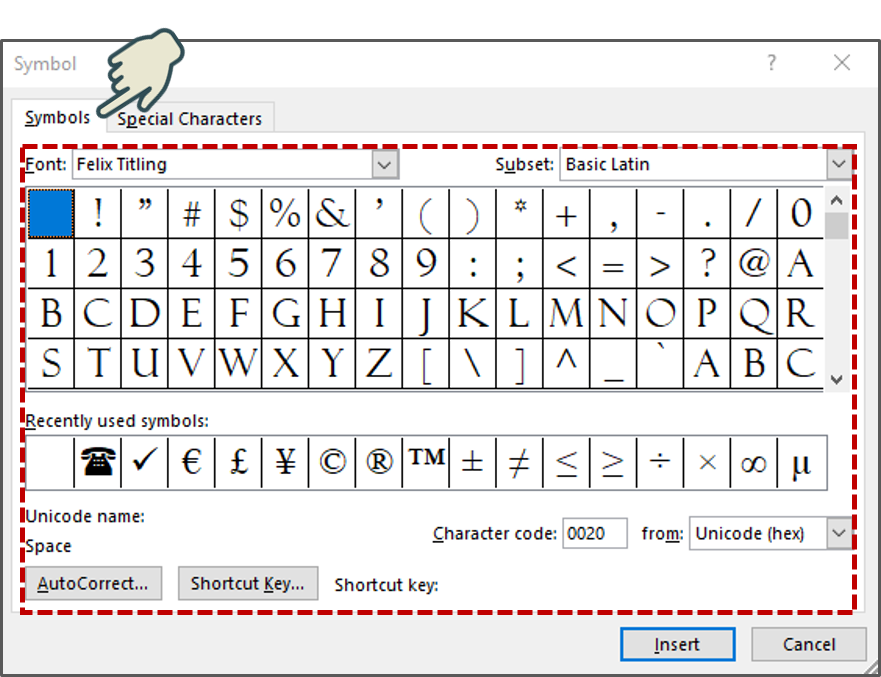Select the at sign character in the grid
The height and width of the screenshot is (677, 881).
[753, 263]
